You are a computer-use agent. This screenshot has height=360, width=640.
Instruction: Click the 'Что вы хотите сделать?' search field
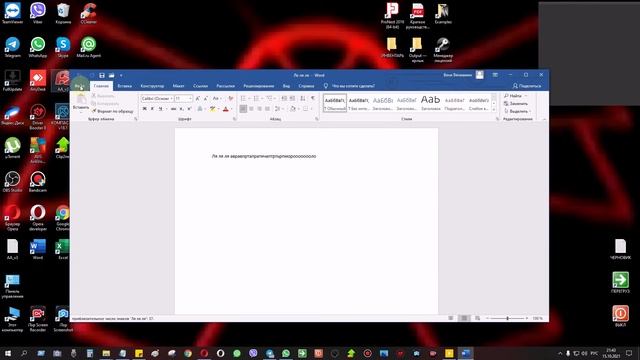349,86
